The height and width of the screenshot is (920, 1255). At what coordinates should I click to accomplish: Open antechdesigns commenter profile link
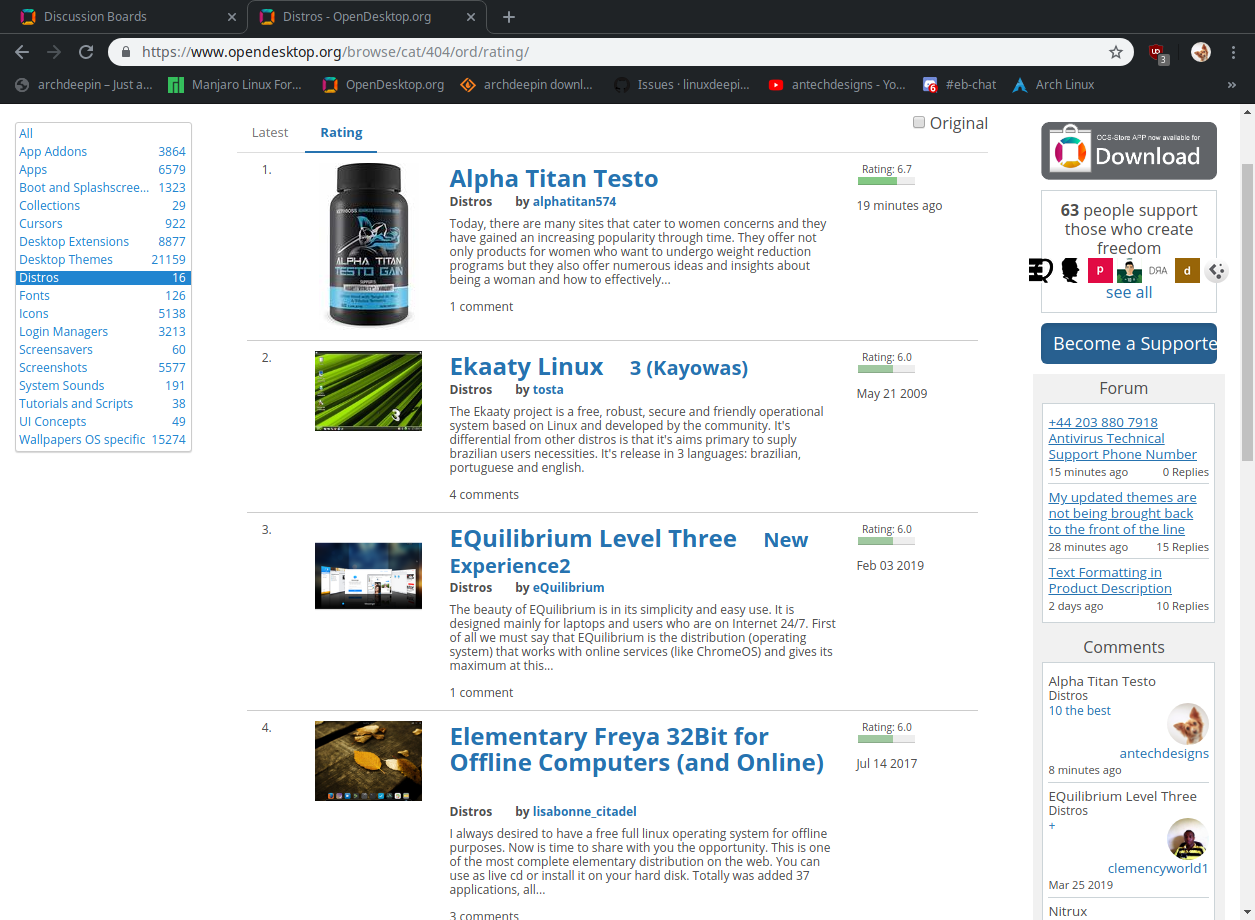coord(1164,753)
